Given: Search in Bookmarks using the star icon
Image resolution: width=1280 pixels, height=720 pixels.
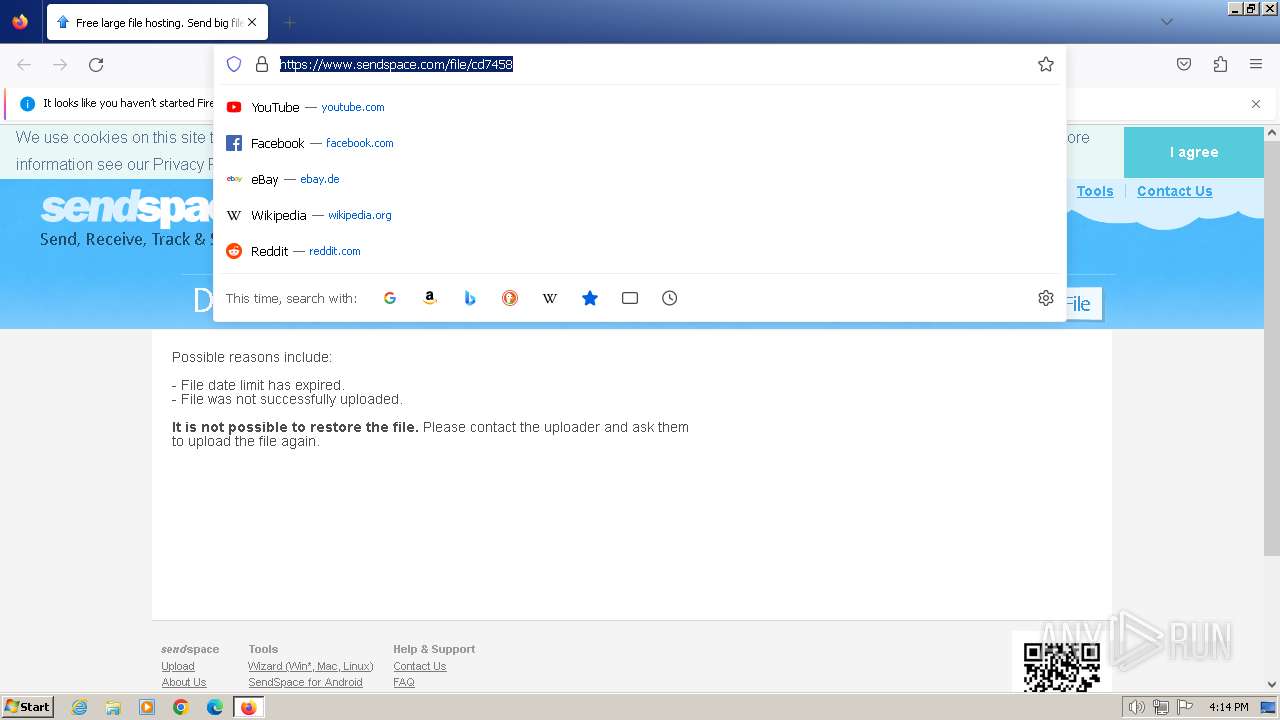Looking at the screenshot, I should click(590, 298).
